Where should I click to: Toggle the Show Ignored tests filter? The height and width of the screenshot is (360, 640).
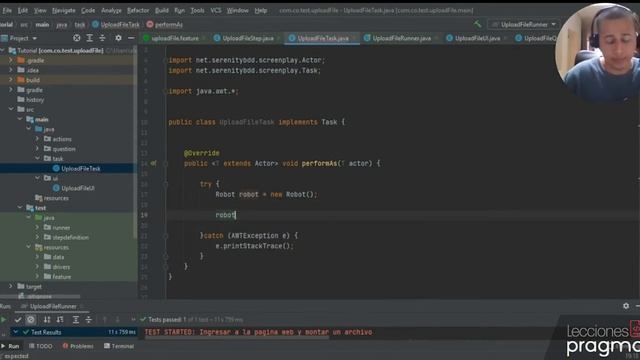click(x=31, y=320)
